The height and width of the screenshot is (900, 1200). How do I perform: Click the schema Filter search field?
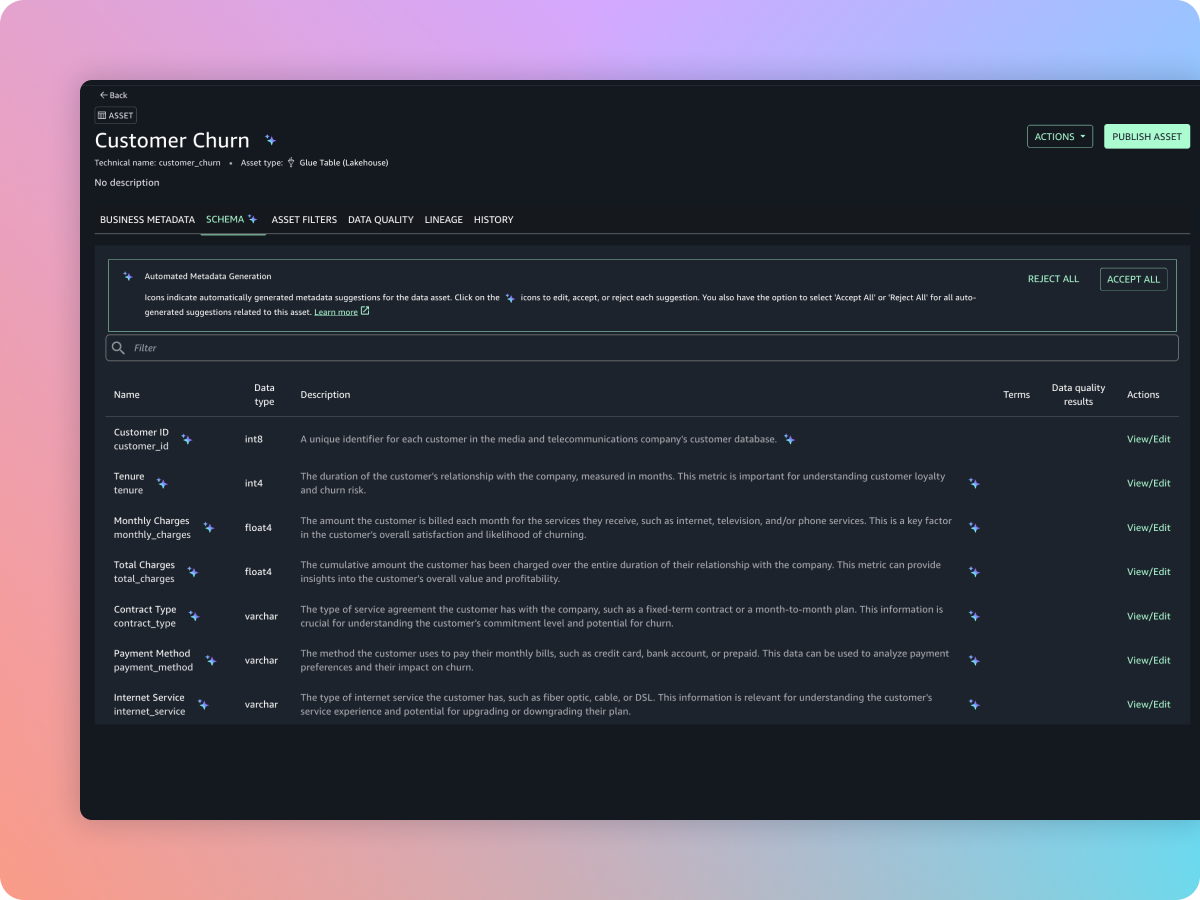642,348
